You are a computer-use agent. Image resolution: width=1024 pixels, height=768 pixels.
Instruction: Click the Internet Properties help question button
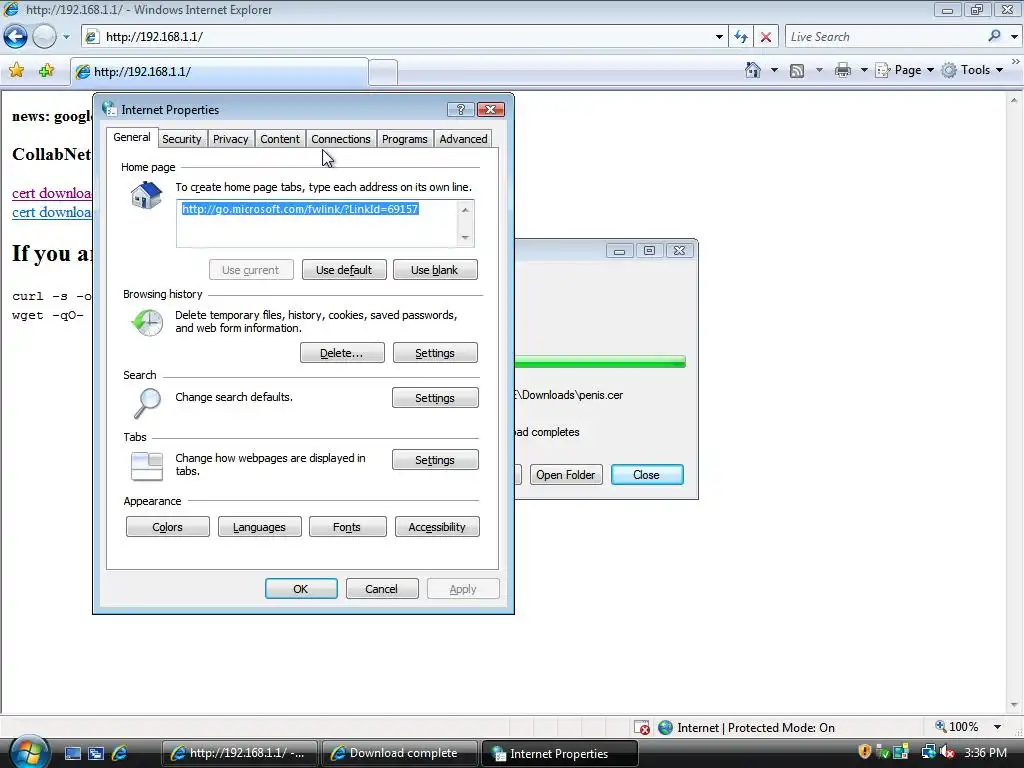(x=460, y=109)
